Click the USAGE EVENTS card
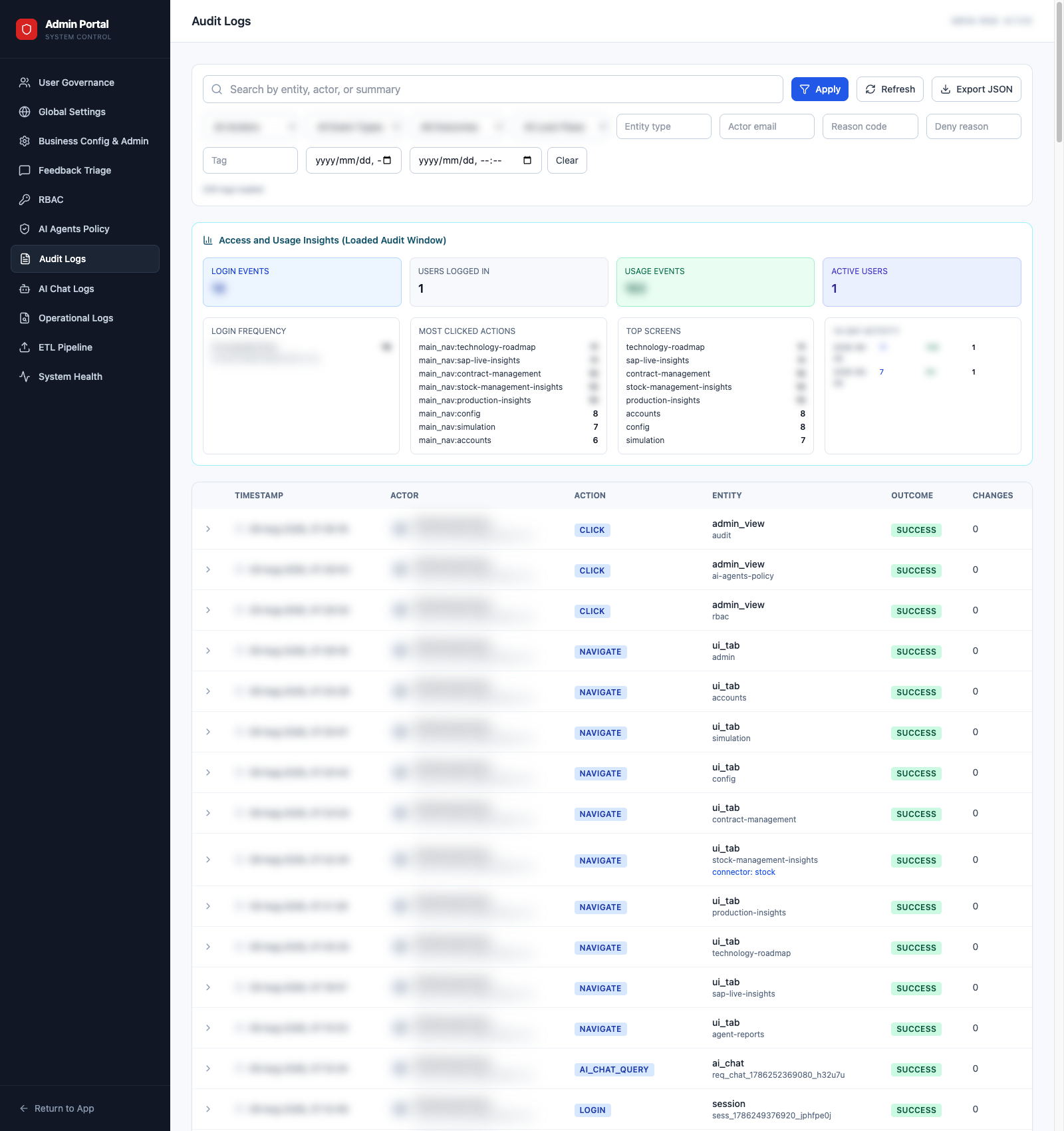1064x1131 pixels. click(x=716, y=282)
